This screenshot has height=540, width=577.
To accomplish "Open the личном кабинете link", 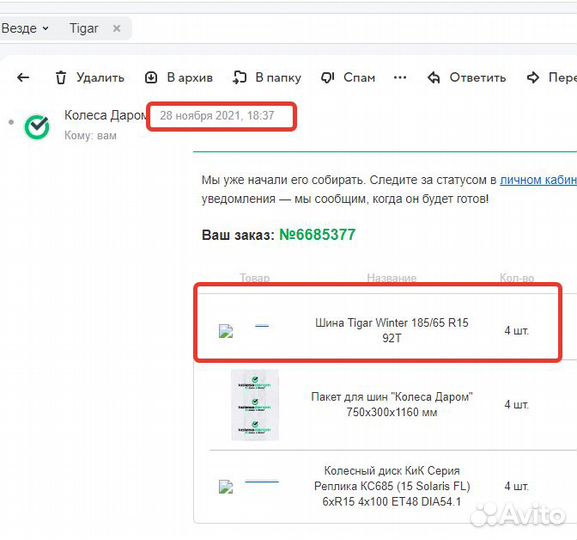I will point(538,180).
